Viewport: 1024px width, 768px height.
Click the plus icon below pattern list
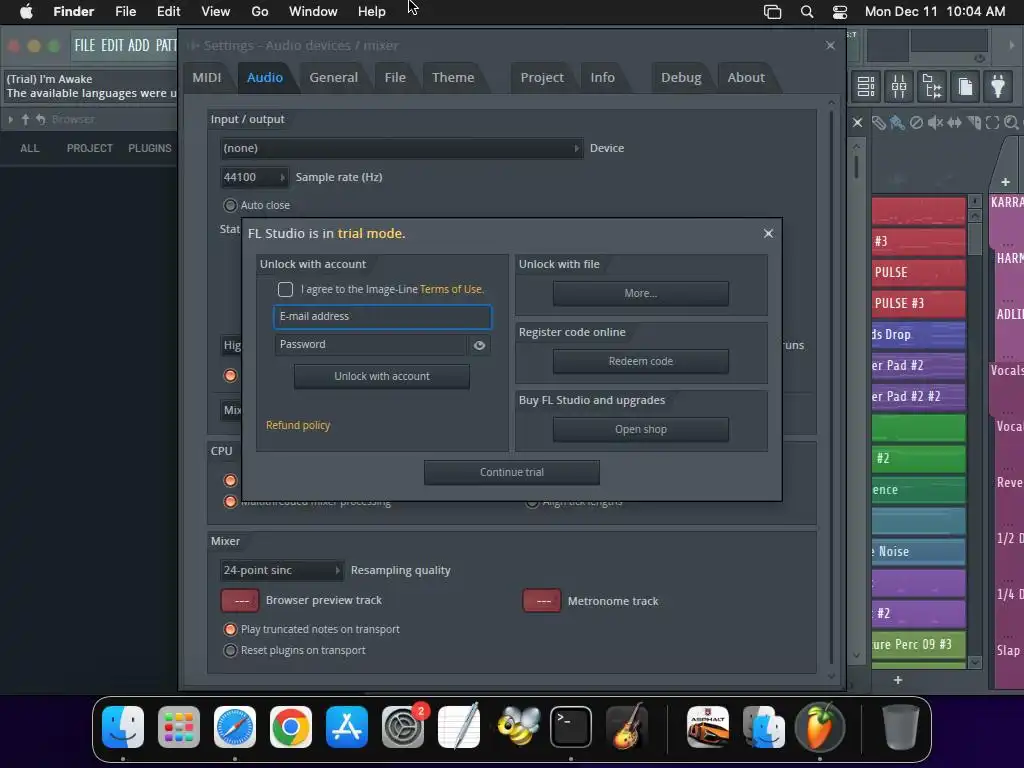tap(898, 680)
